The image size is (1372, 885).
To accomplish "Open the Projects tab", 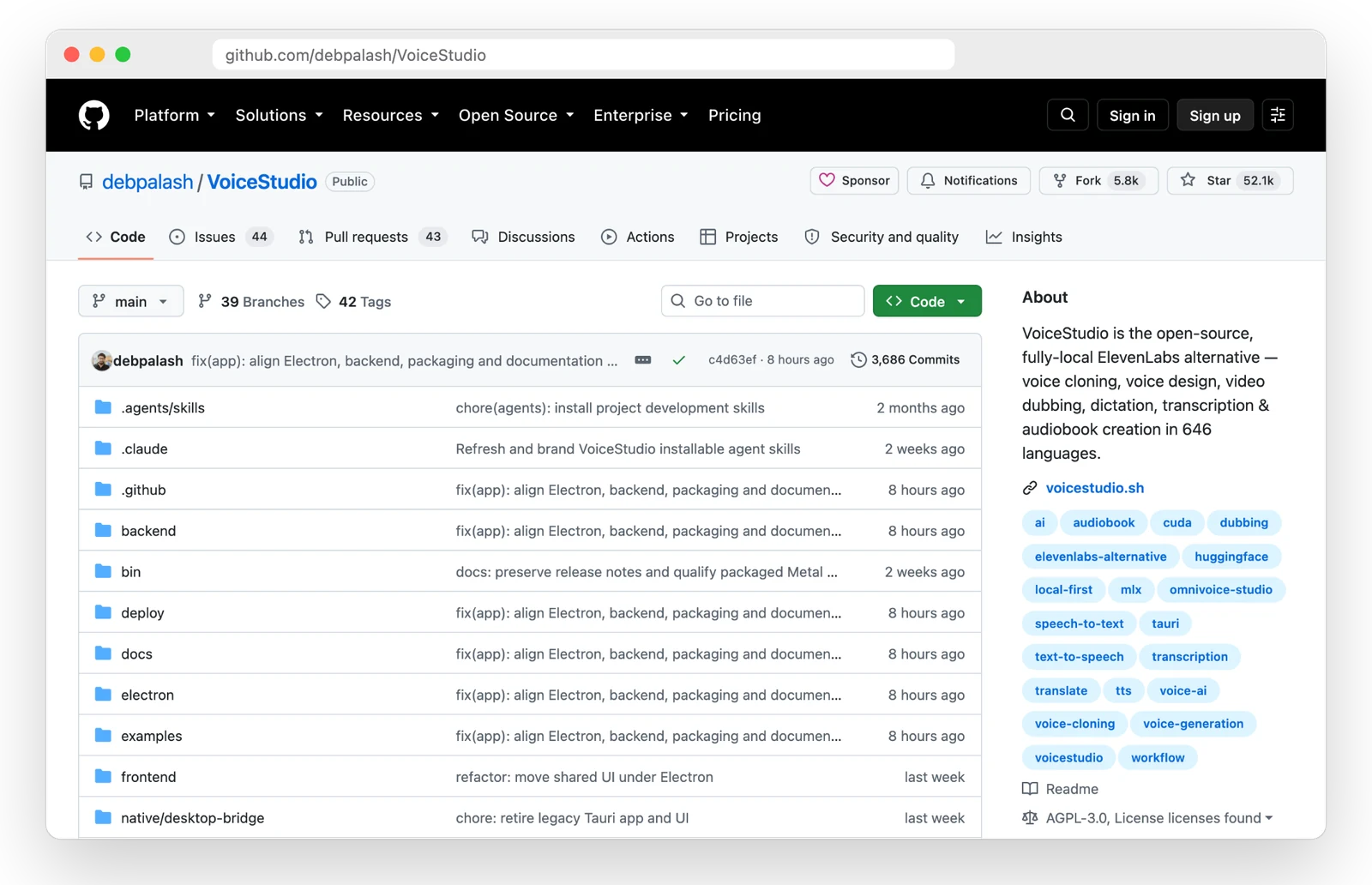I will 739,237.
